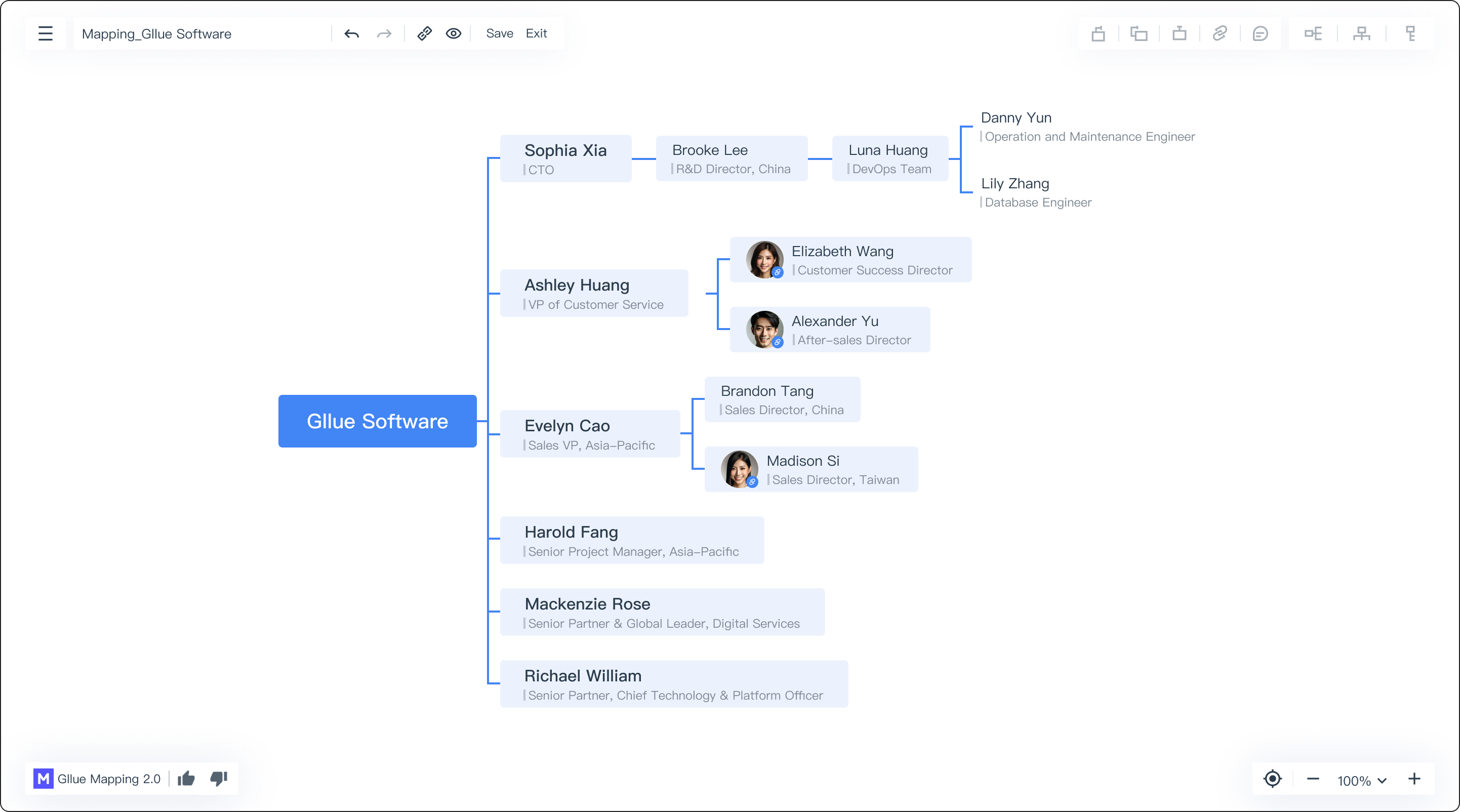The height and width of the screenshot is (812, 1460).
Task: Click the Save button
Action: tap(499, 33)
